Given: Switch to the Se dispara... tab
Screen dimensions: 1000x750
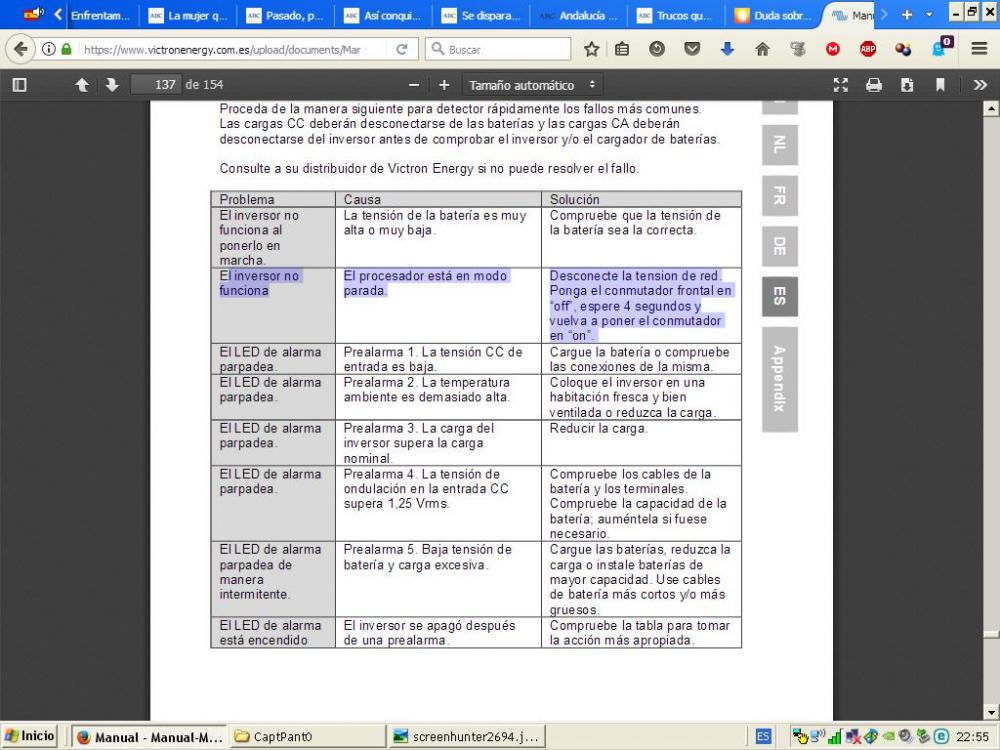Looking at the screenshot, I should (482, 15).
